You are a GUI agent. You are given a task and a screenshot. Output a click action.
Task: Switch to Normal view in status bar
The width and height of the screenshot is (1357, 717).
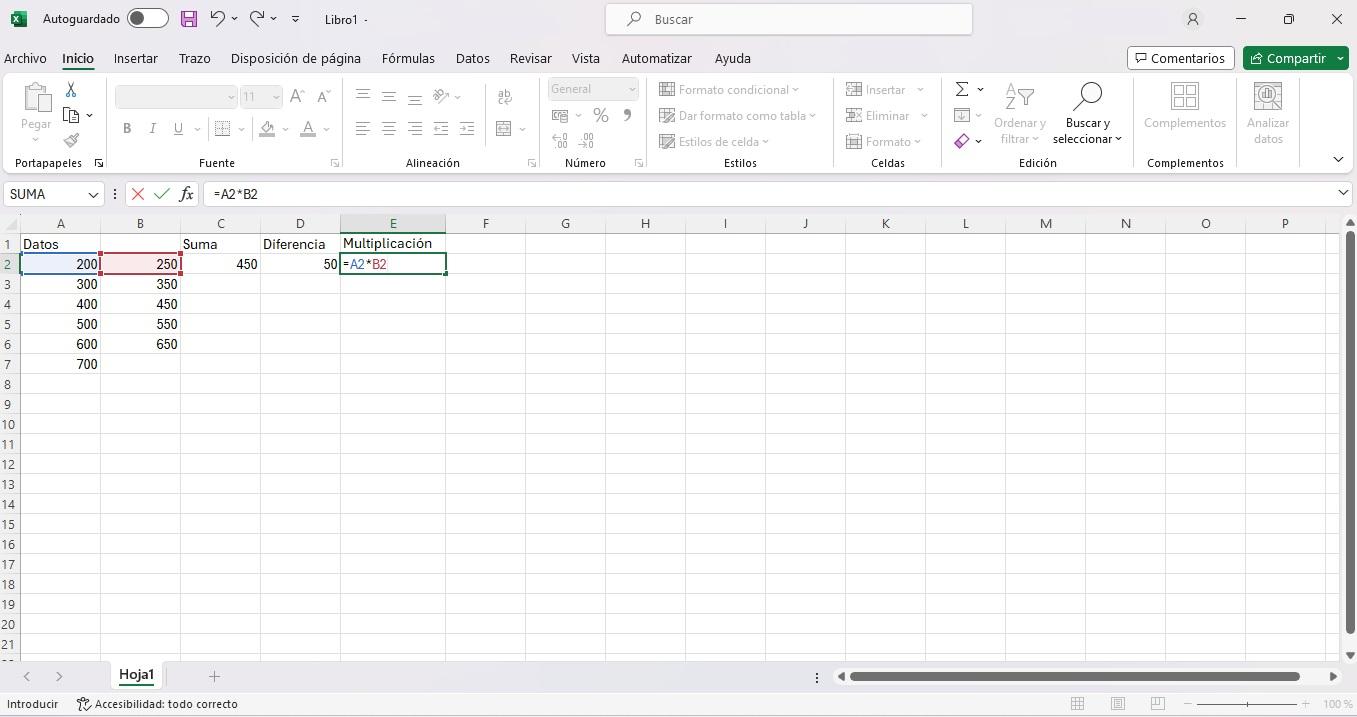click(1078, 704)
